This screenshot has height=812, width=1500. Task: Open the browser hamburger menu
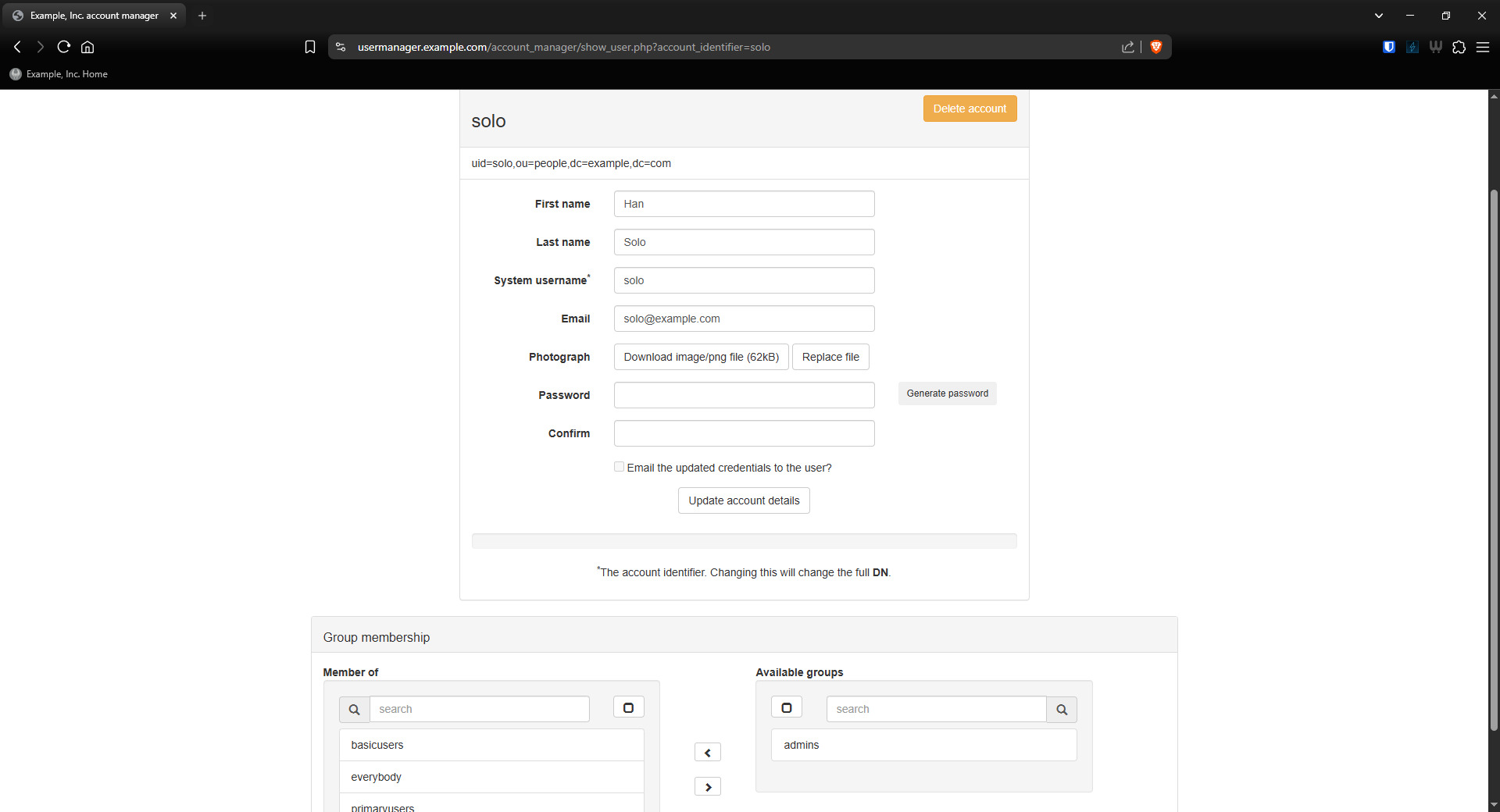point(1482,47)
